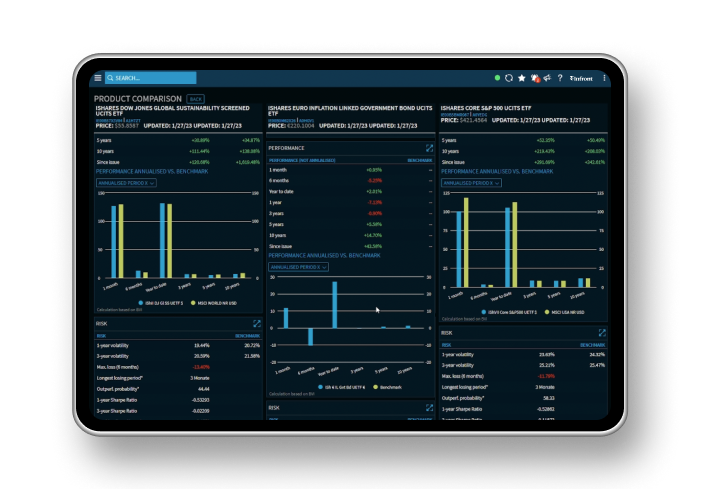Click the iShares Dow Jones Global Sustainability title

tap(172, 111)
